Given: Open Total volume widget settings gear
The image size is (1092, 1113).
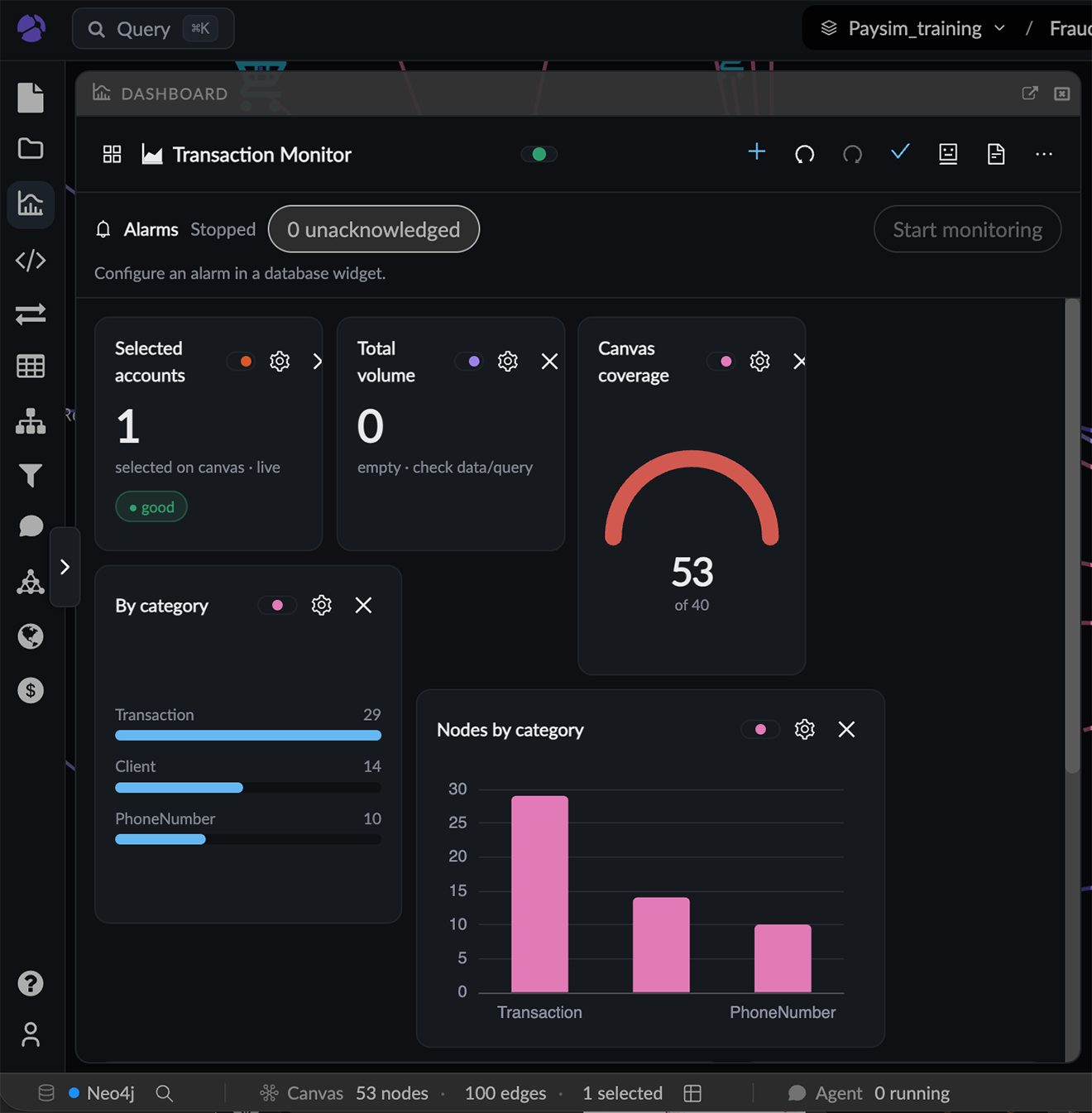Looking at the screenshot, I should coord(508,361).
